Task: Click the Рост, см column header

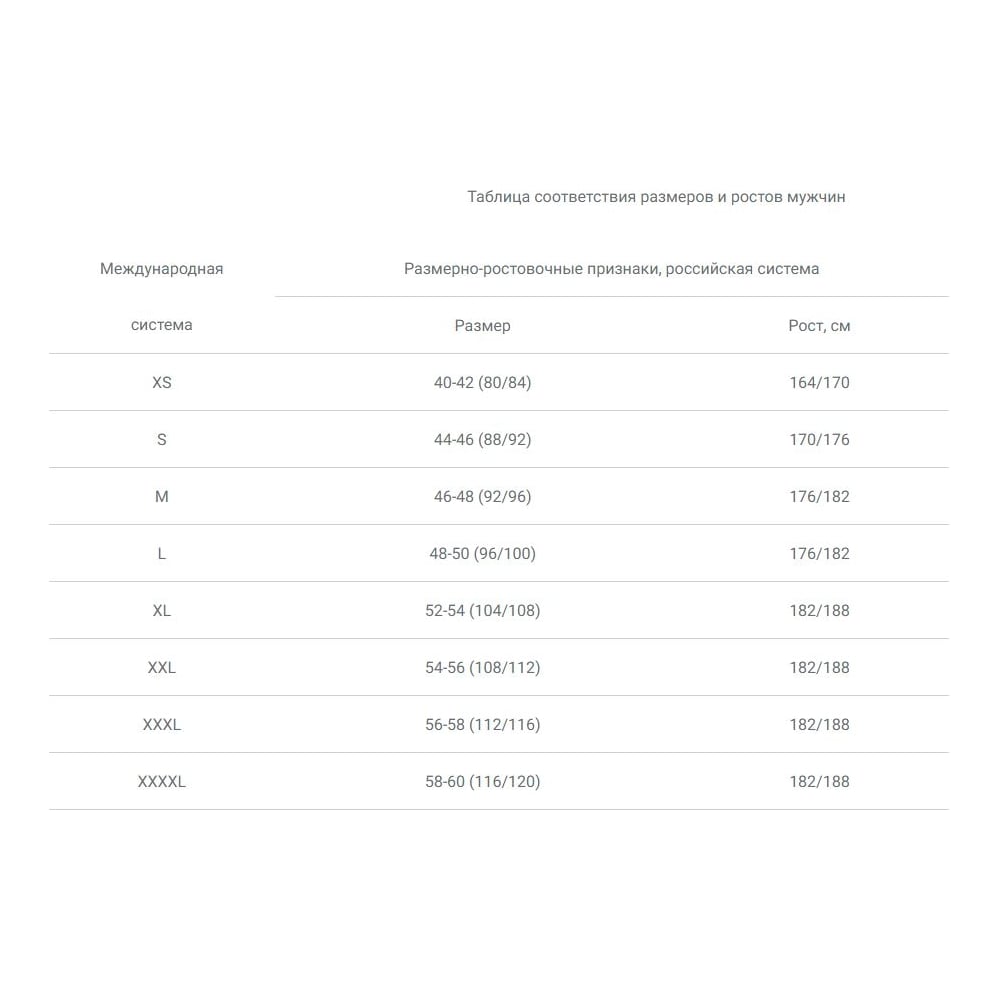Action: (x=819, y=326)
